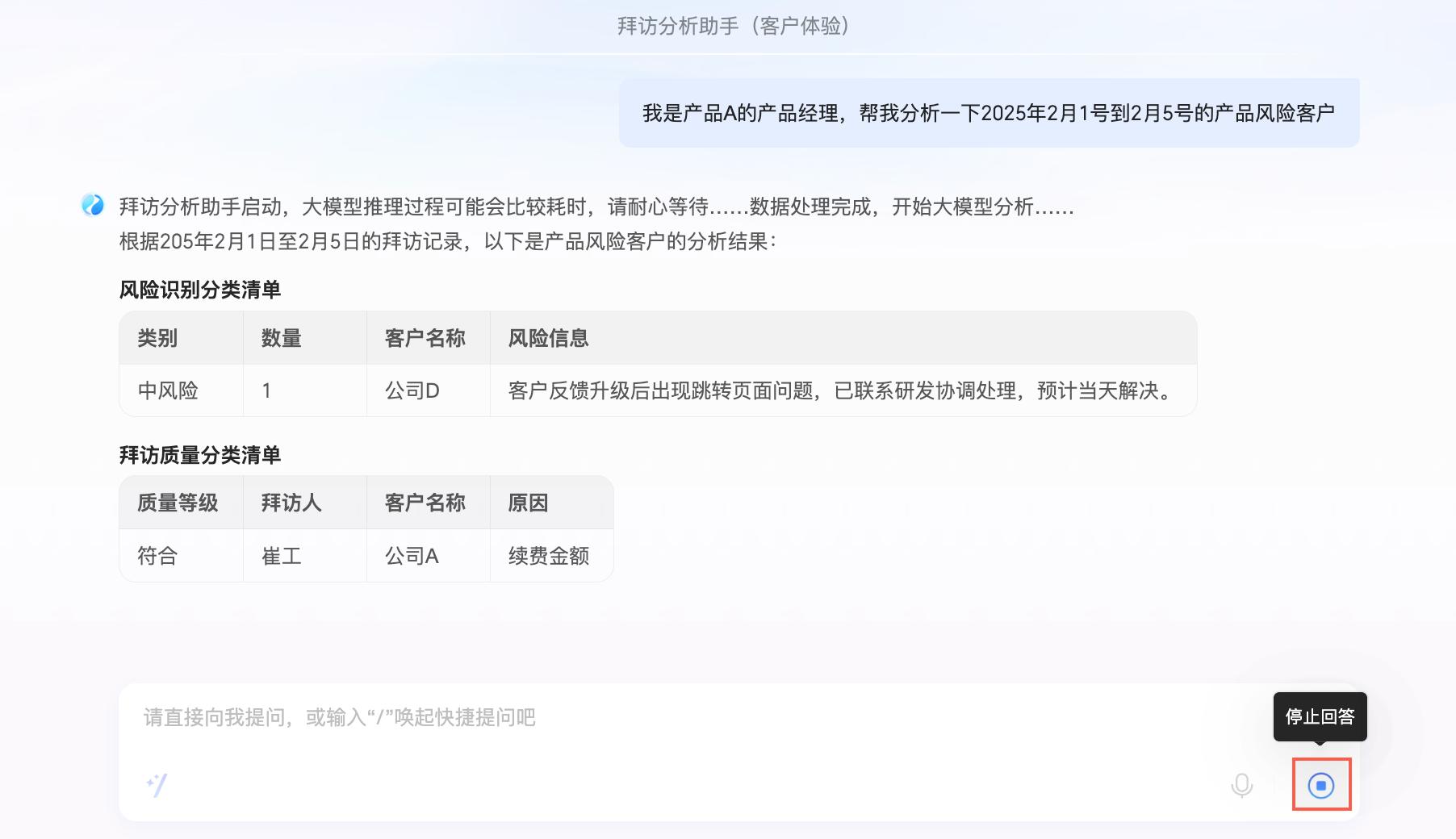Click the risk text starting 客户反馈升级后
Viewport: 1456px width, 839px height.
point(843,391)
